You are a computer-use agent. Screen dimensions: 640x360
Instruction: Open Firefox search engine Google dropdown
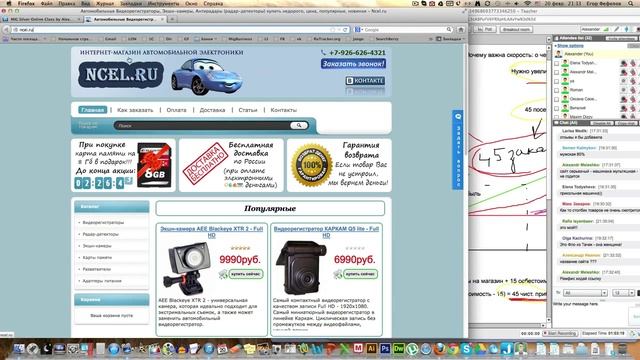tap(359, 30)
